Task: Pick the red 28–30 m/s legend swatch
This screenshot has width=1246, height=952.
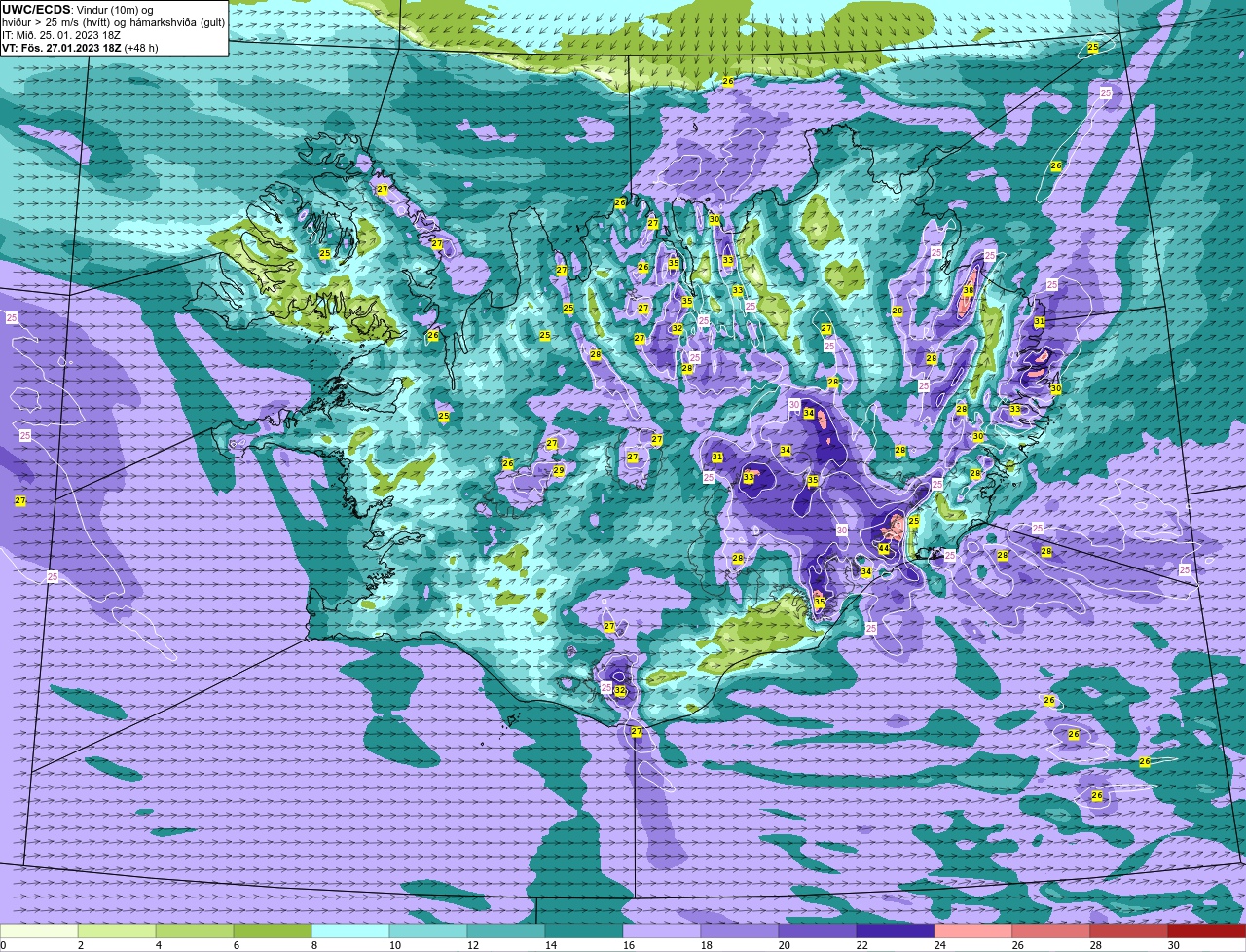Action: (1129, 932)
